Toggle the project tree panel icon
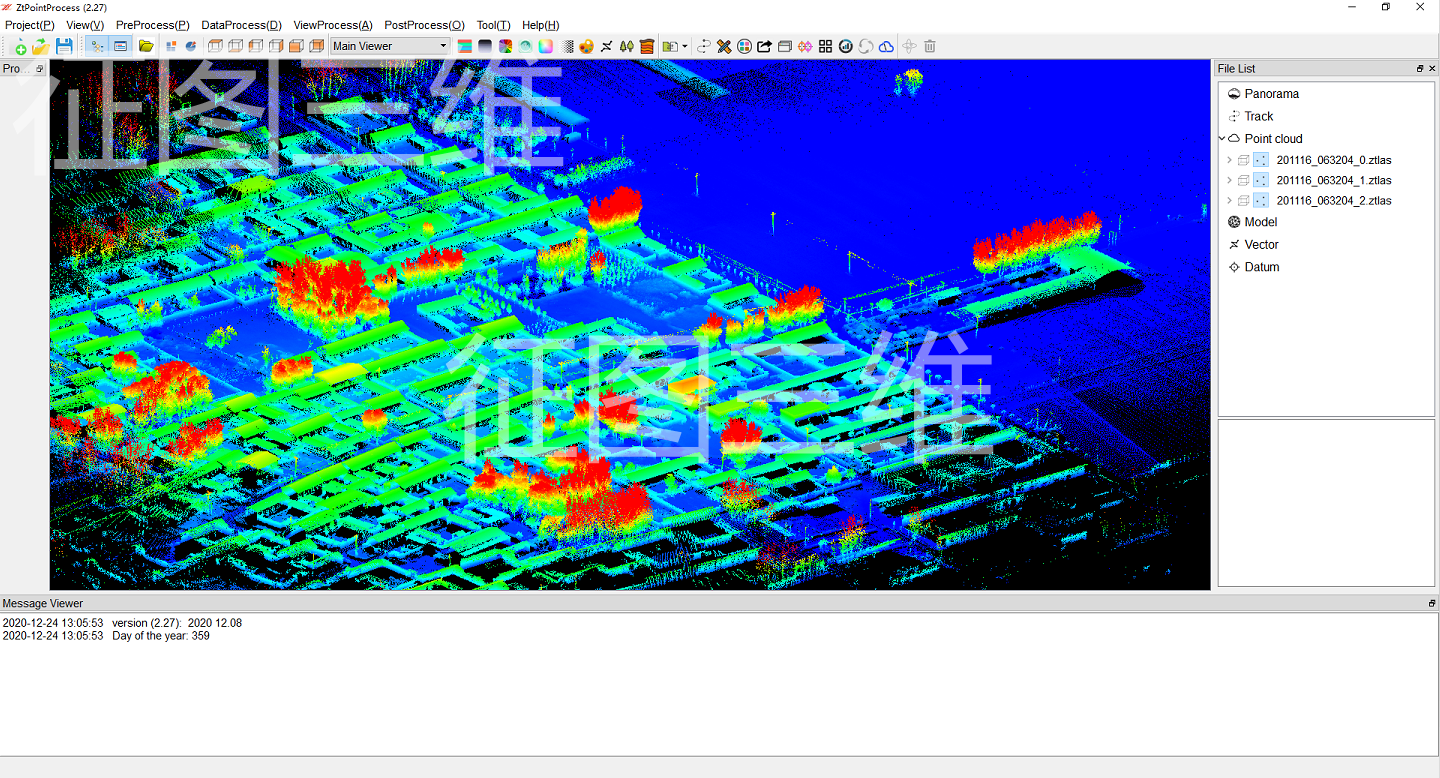 pyautogui.click(x=98, y=46)
